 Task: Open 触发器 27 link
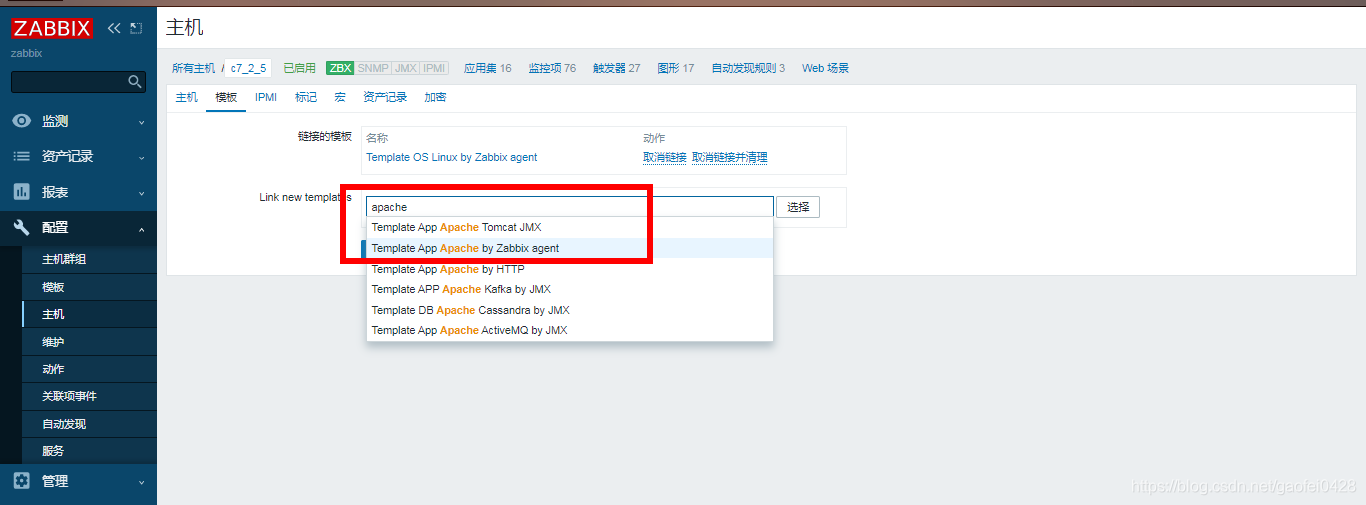coord(616,68)
